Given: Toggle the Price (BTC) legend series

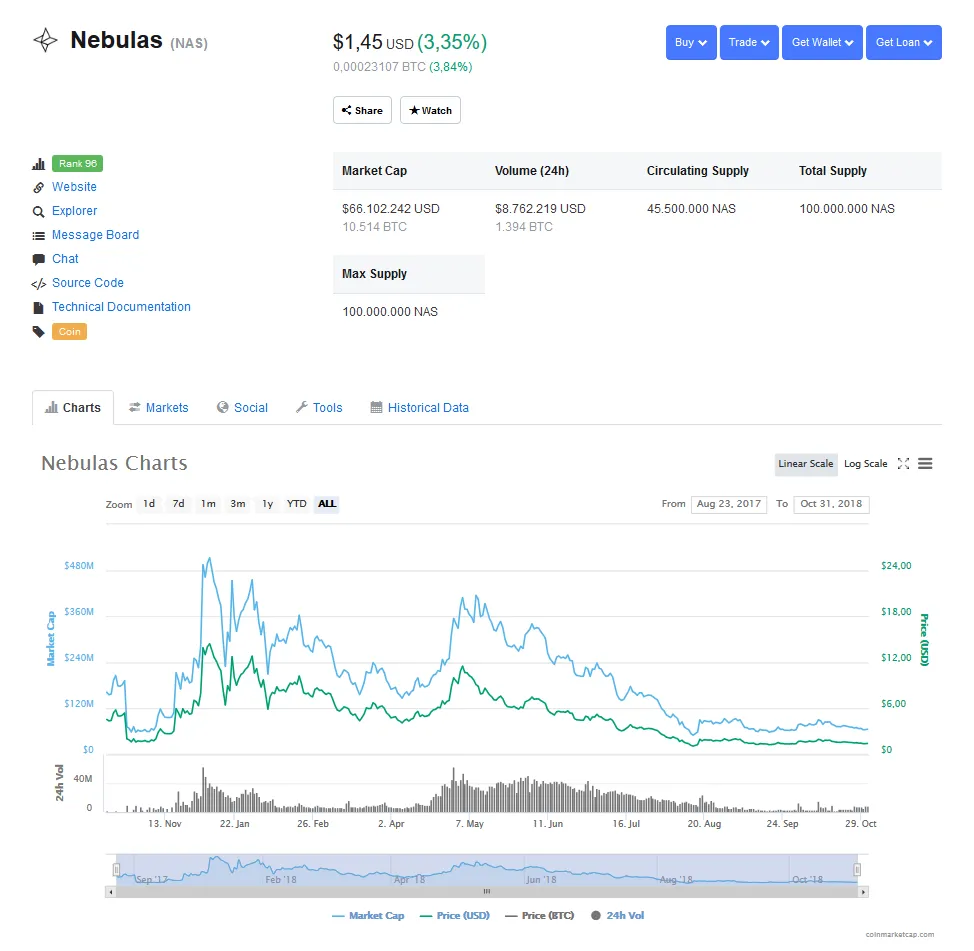Looking at the screenshot, I should pos(540,916).
